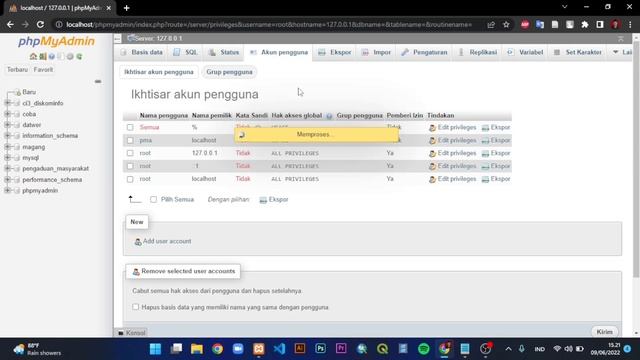Image resolution: width=640 pixels, height=360 pixels.
Task: Open the Konsol bar
Action: click(132, 333)
